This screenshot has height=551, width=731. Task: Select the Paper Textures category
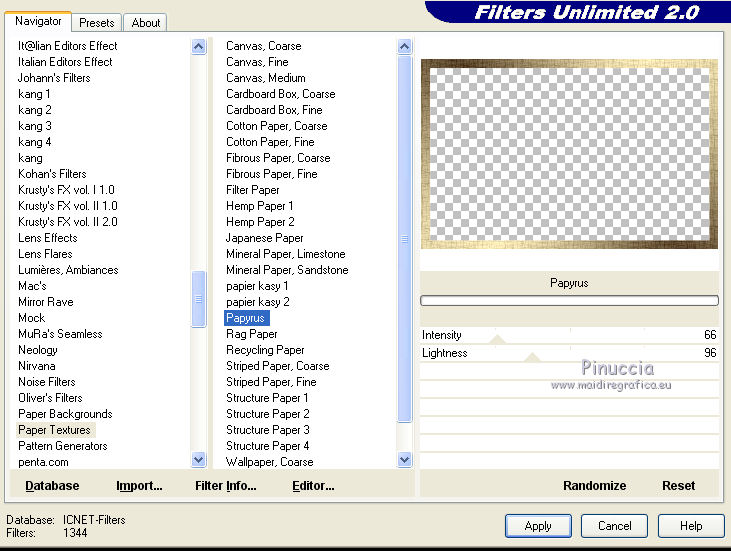pos(55,430)
